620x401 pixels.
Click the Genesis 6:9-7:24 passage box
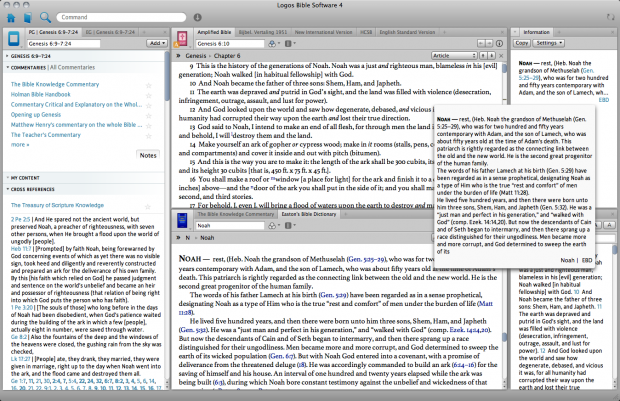(x=63, y=44)
